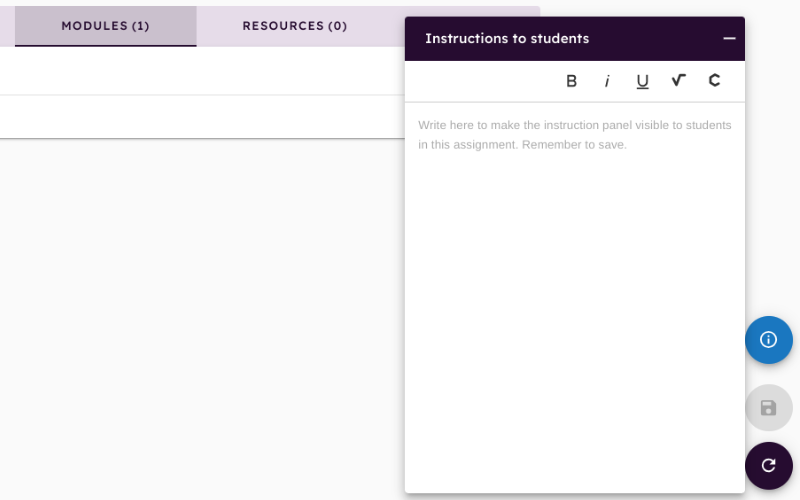Open the RESOURCES (0) tab

tap(295, 26)
